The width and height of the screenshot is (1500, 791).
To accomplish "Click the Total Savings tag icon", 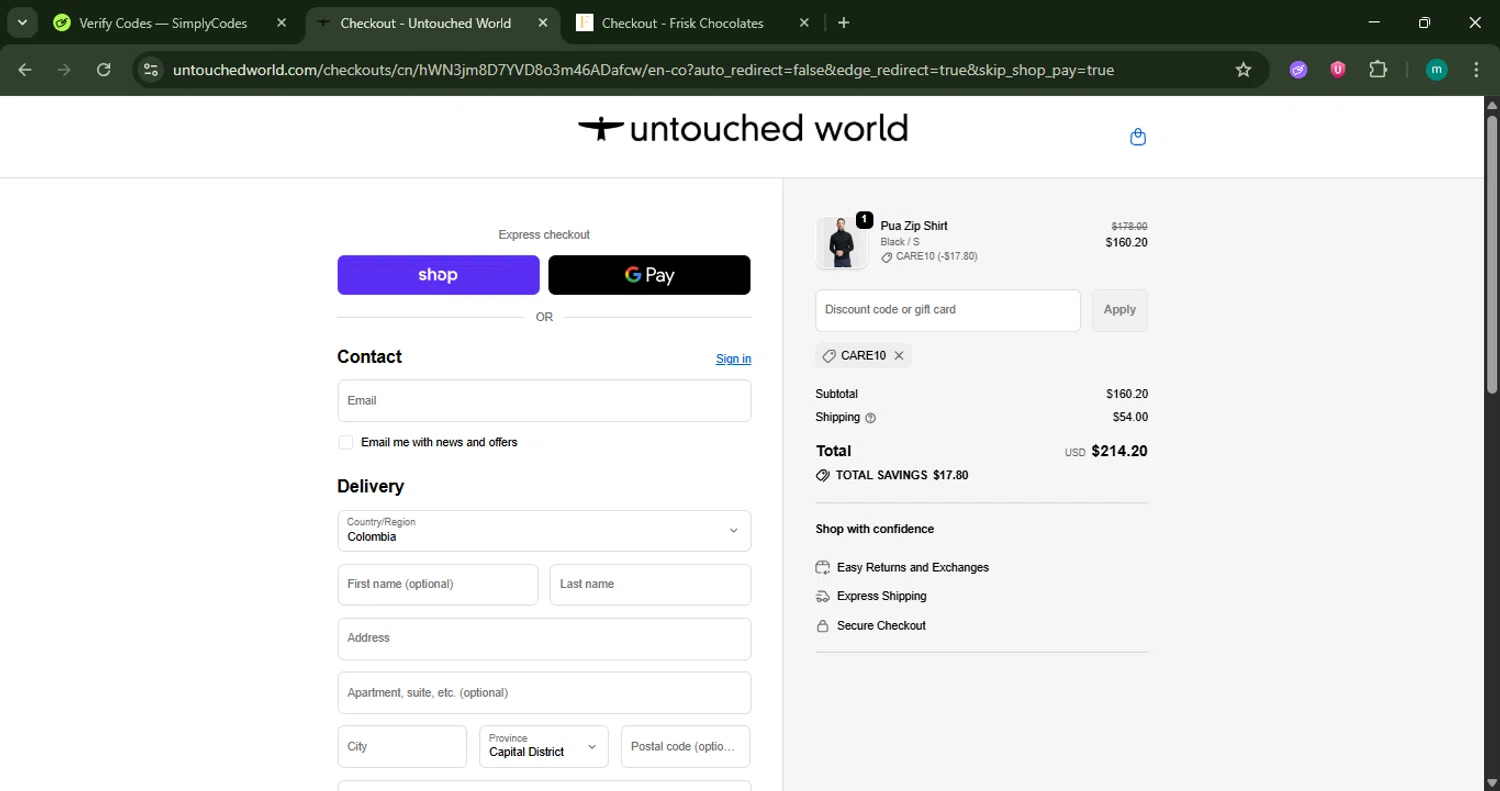I will point(823,476).
